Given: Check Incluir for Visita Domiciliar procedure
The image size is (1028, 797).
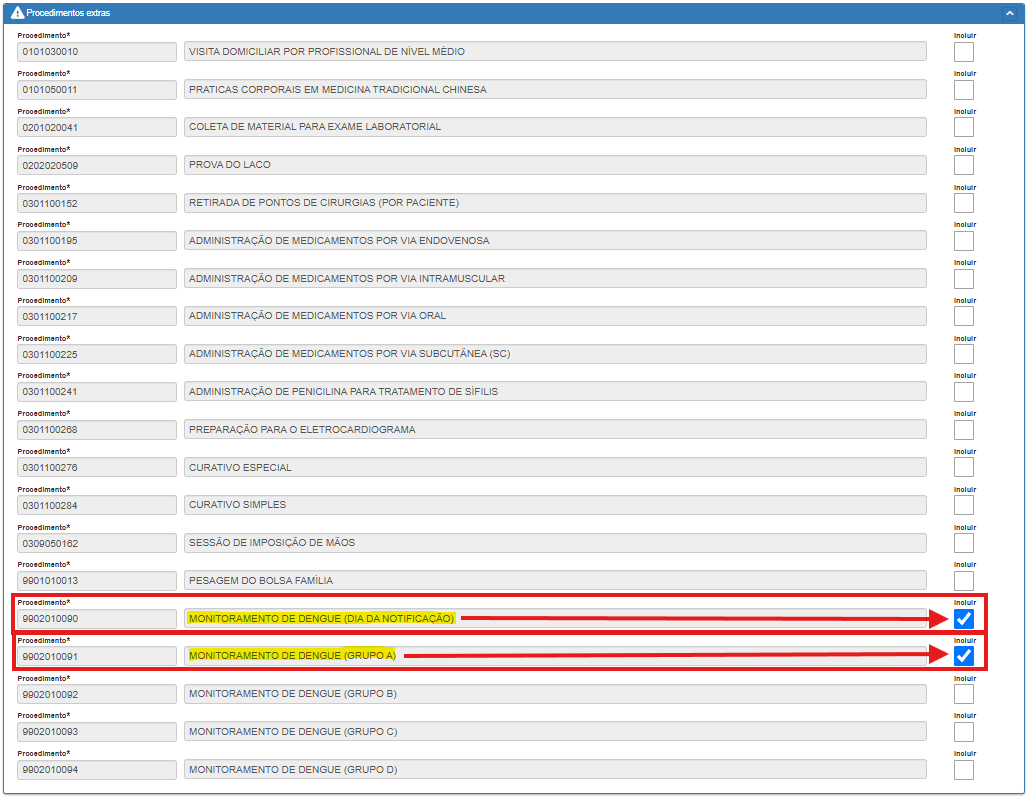Looking at the screenshot, I should click(x=964, y=52).
